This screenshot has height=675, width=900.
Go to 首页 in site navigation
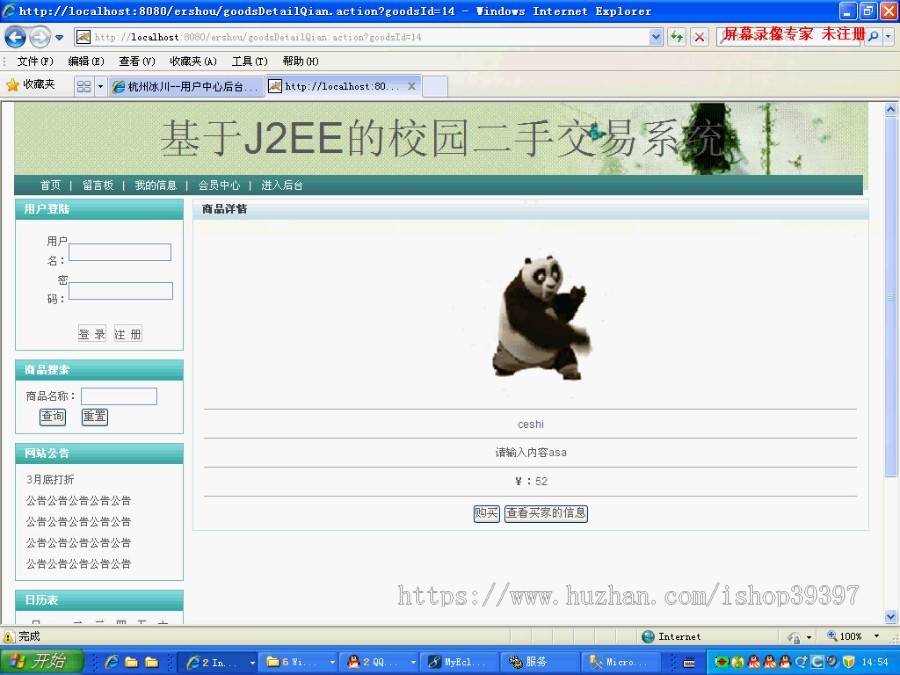[x=50, y=185]
